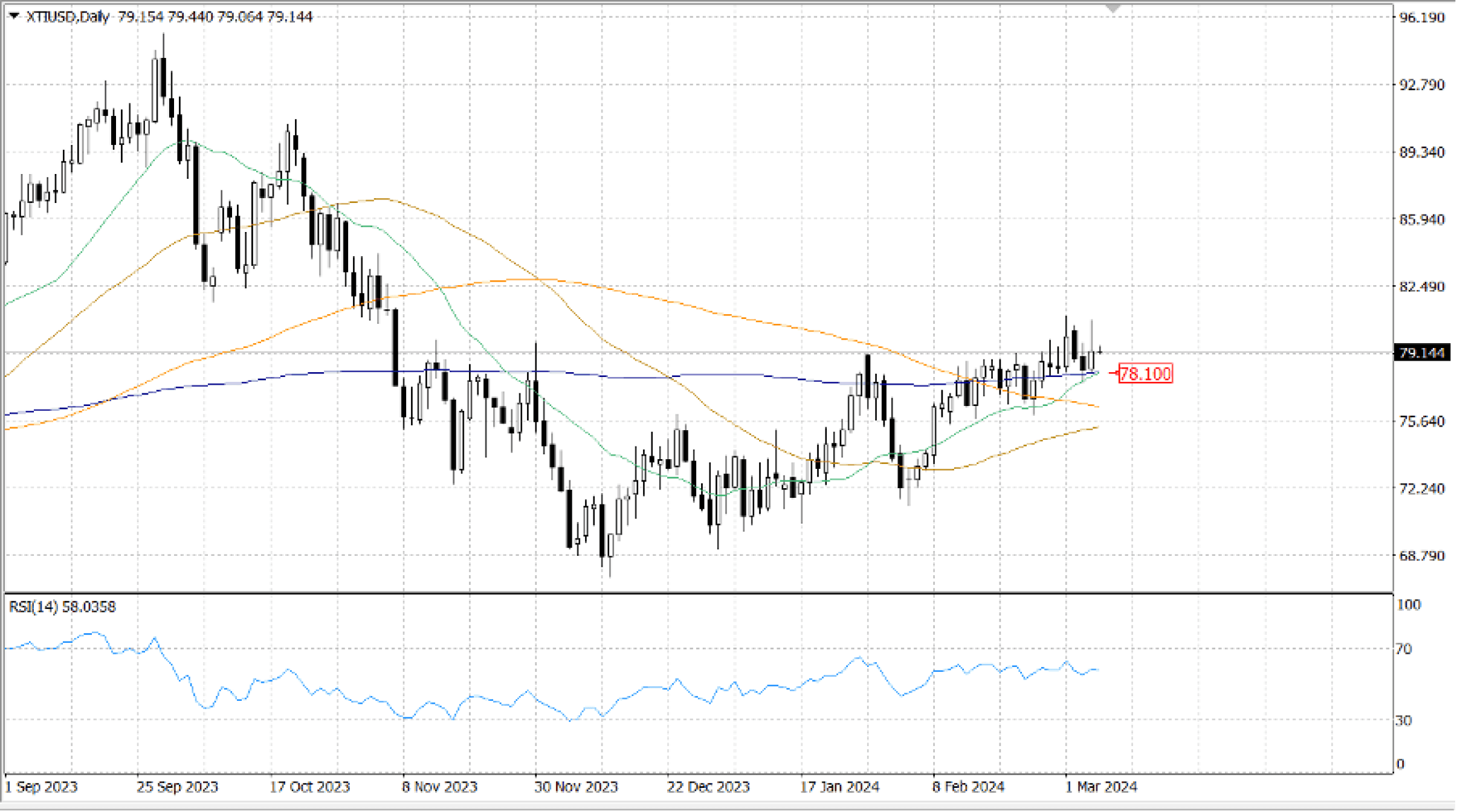Click the 68.790 price axis label

coord(1422,555)
